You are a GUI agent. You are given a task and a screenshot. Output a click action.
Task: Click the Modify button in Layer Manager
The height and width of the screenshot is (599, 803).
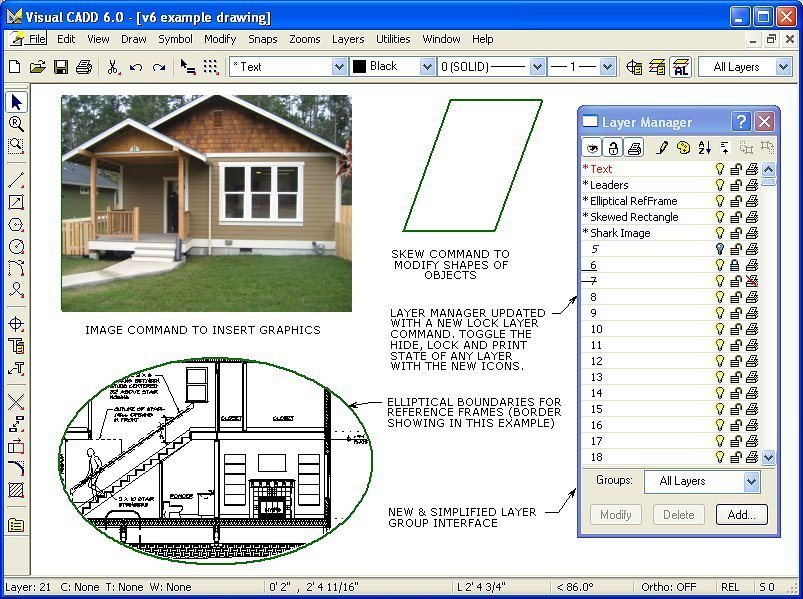616,515
